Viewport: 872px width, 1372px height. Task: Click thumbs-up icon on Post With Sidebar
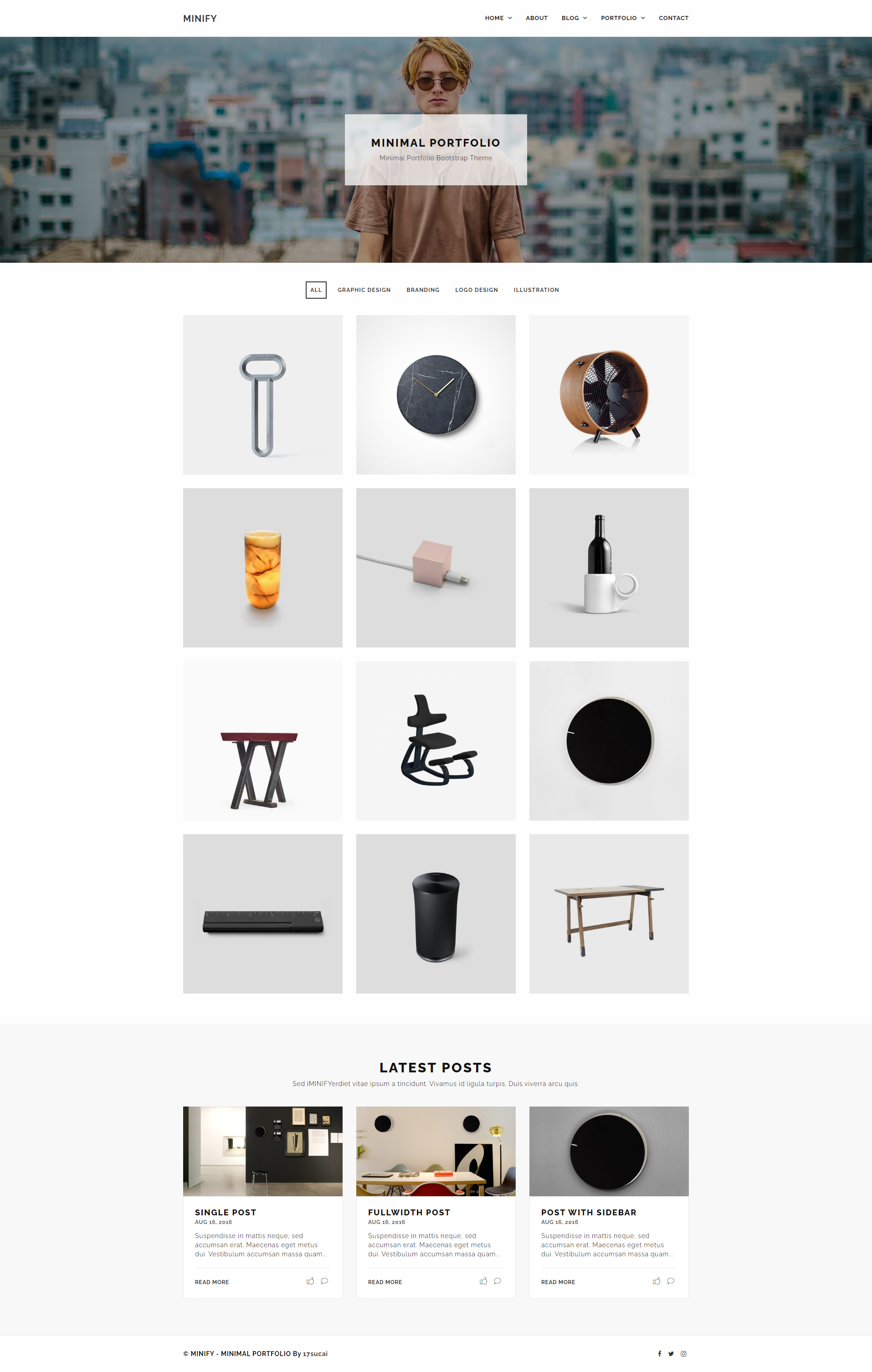click(657, 1281)
